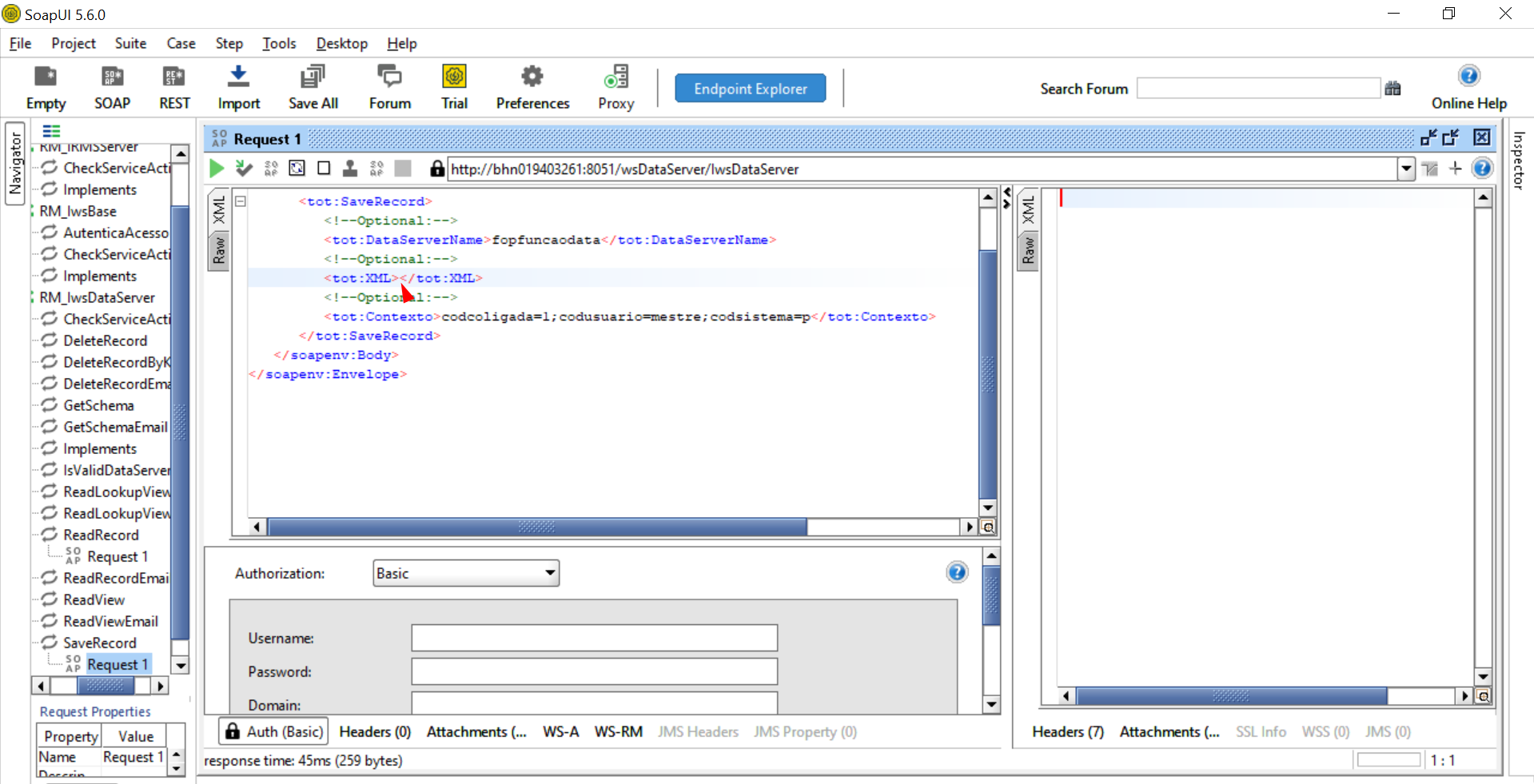
Task: Open the request editor help icon
Action: tap(1482, 168)
